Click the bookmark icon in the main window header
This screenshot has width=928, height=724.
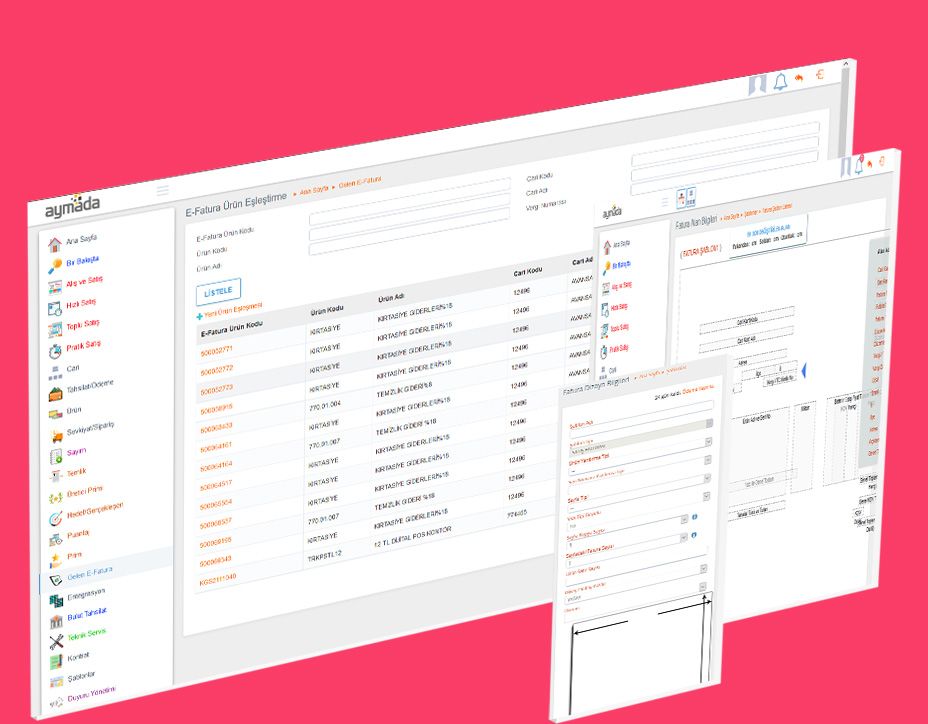tap(758, 84)
